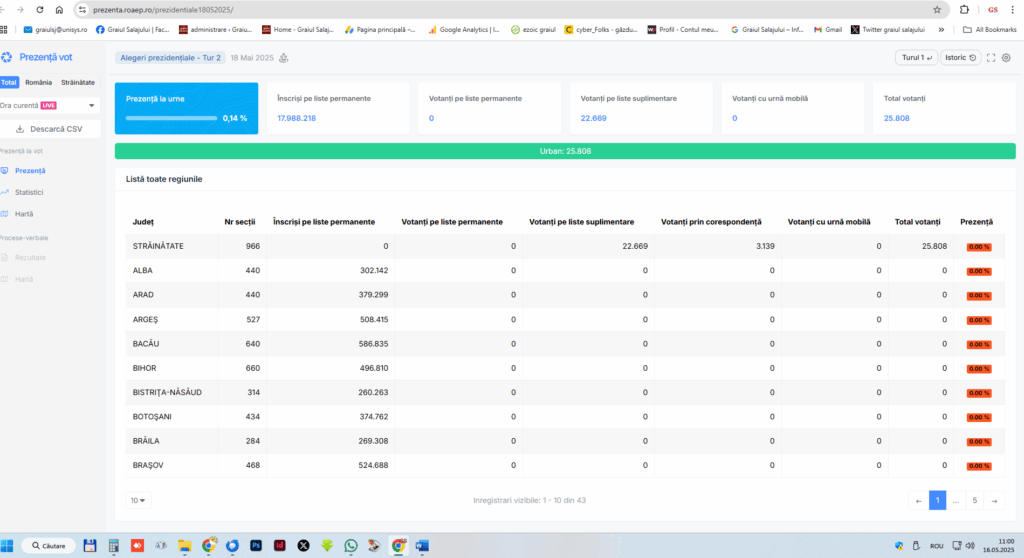This screenshot has height=558, width=1024.
Task: Open the Chrome extensions puzzle icon
Action: pyautogui.click(x=964, y=9)
